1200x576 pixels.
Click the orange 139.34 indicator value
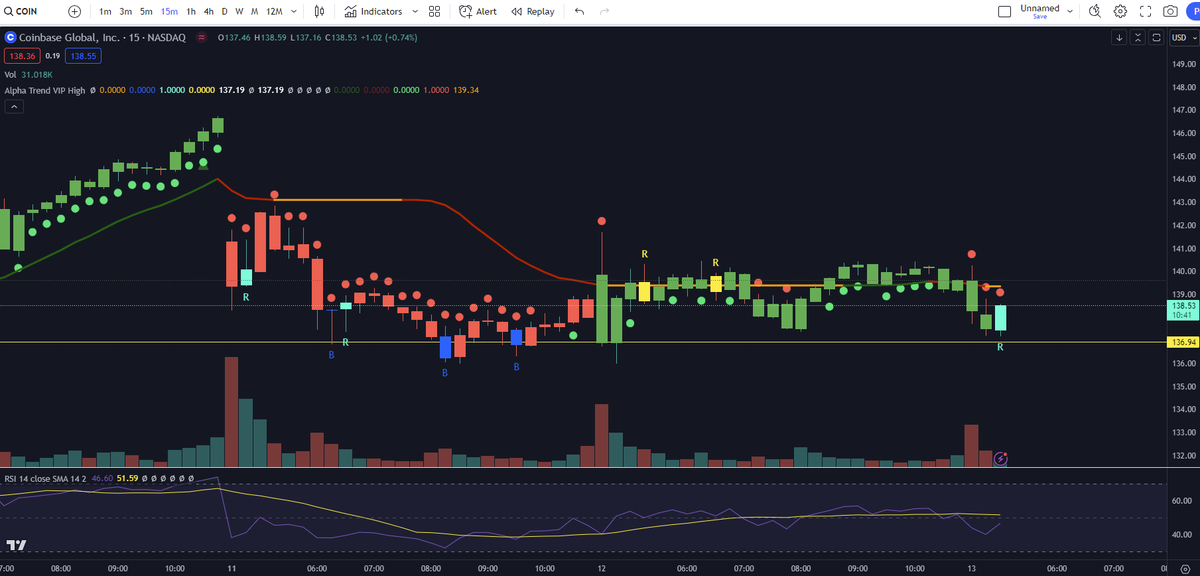tap(466, 90)
